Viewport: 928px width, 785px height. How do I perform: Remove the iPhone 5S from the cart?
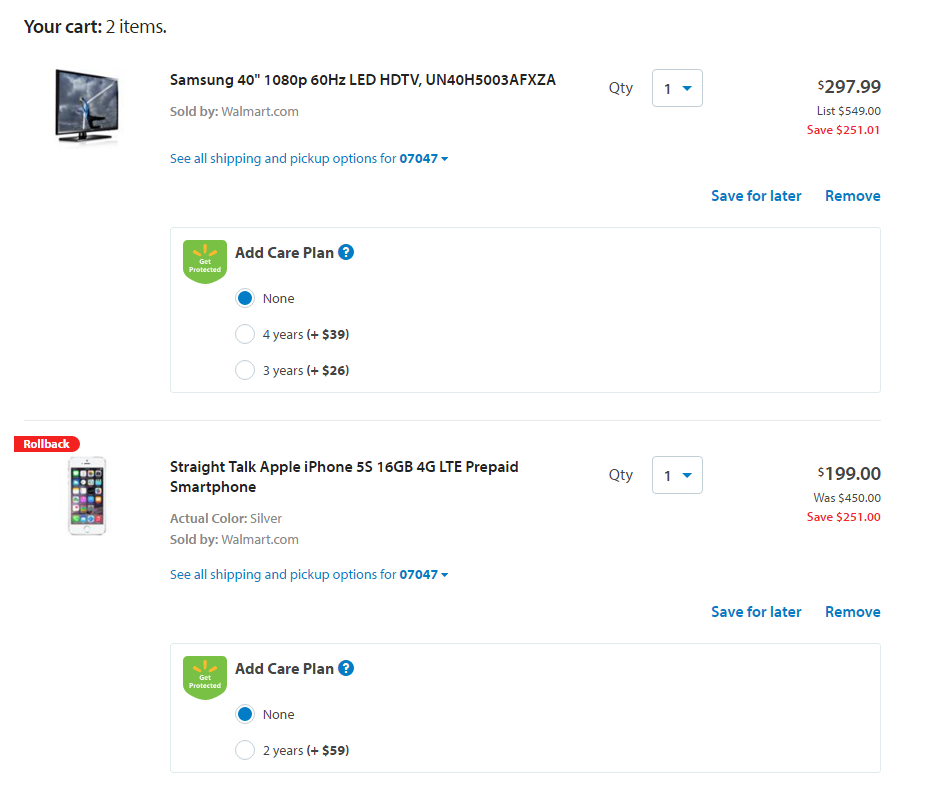(x=852, y=612)
